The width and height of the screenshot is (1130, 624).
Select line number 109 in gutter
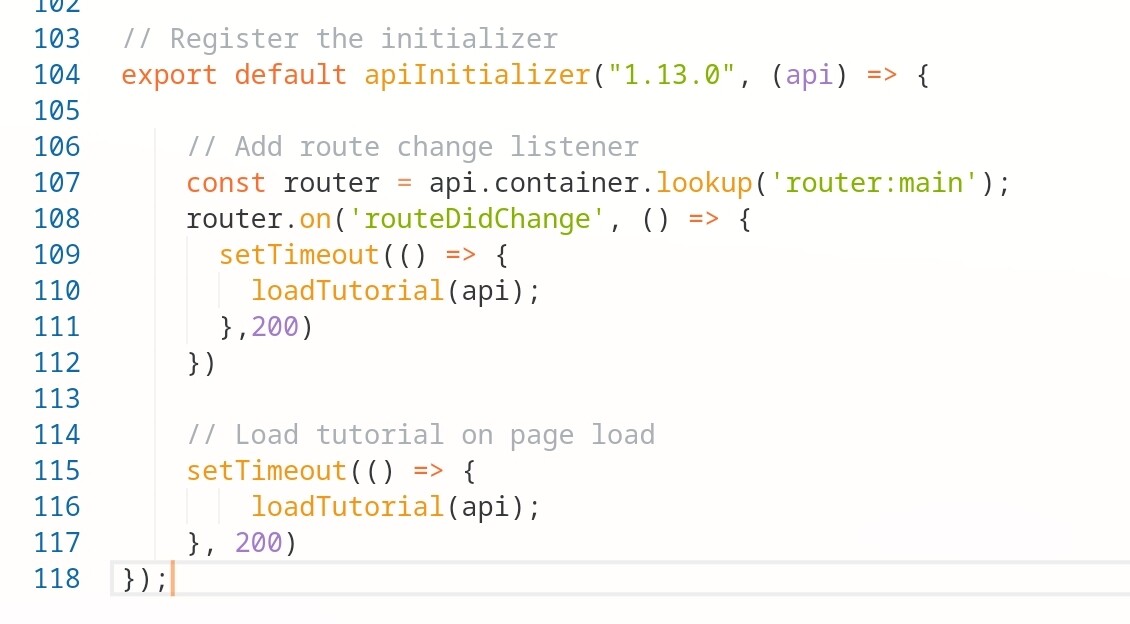point(57,254)
